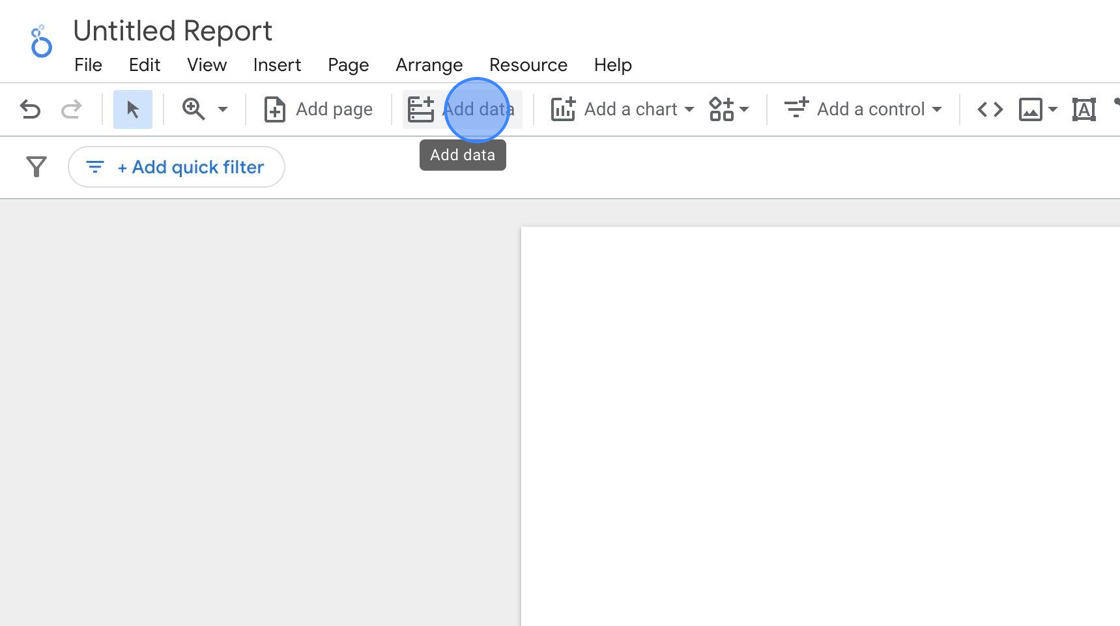Expand the Add a chart dropdown arrow
The height and width of the screenshot is (626, 1120).
pos(689,109)
